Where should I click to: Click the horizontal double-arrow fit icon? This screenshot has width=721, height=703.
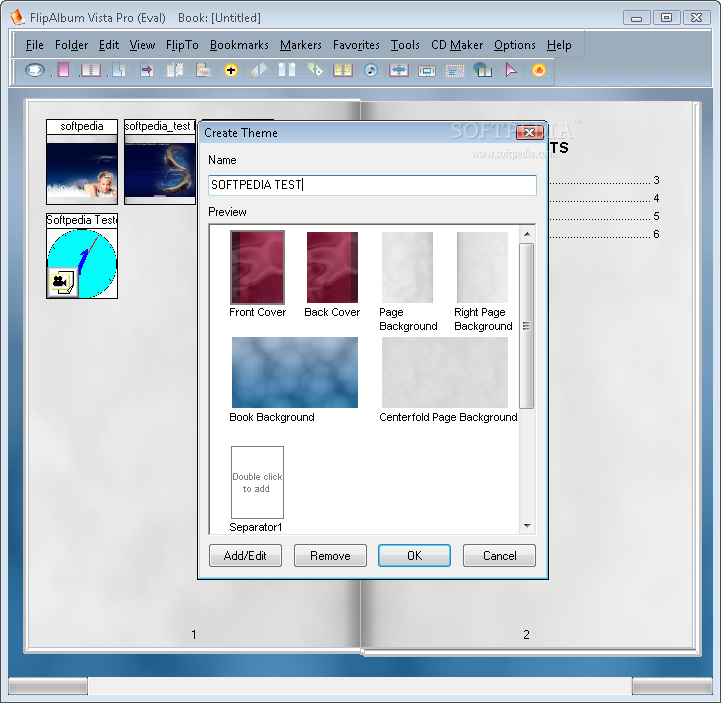[x=399, y=70]
